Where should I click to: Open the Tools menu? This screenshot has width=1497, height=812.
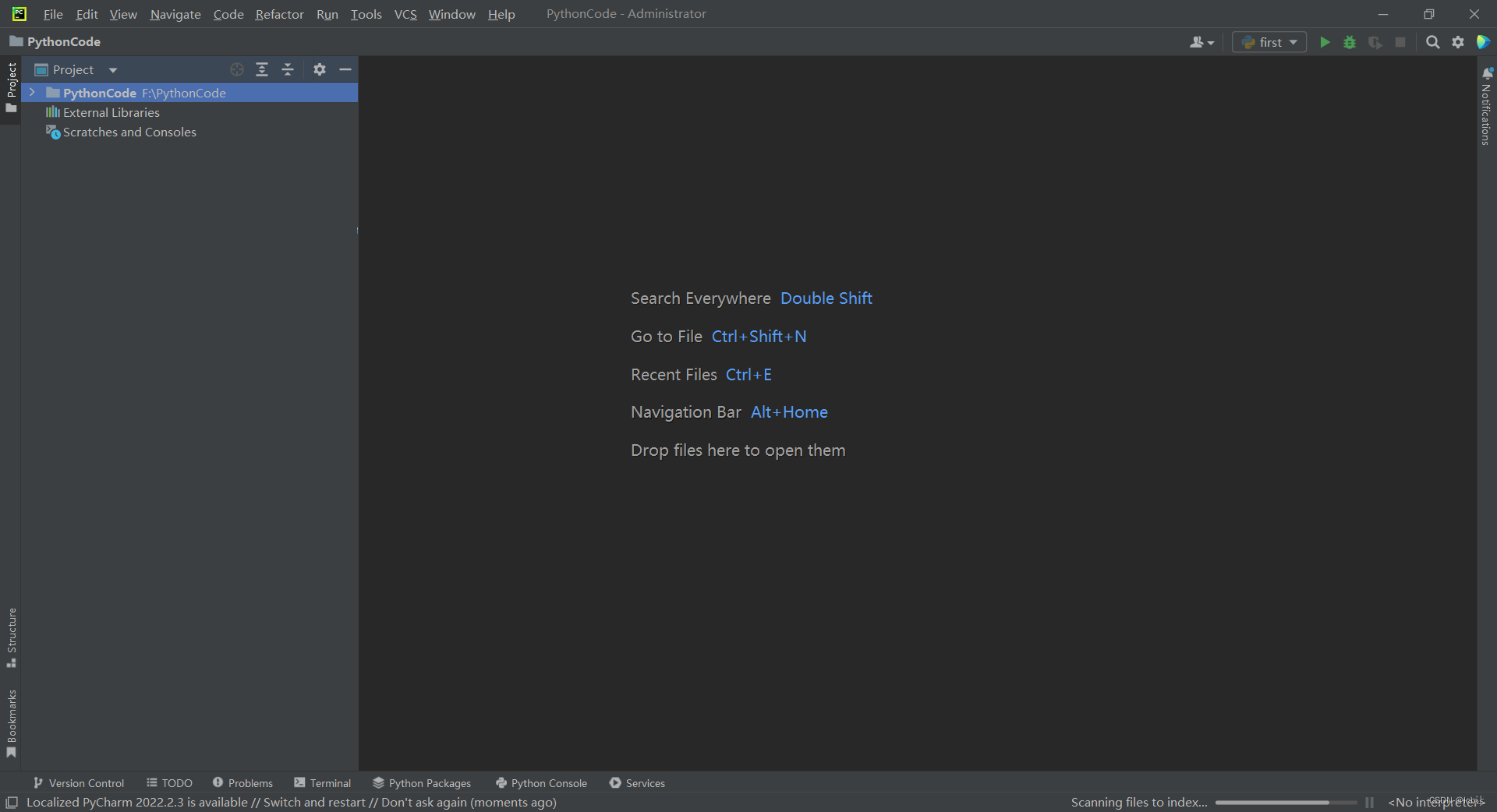pos(366,14)
